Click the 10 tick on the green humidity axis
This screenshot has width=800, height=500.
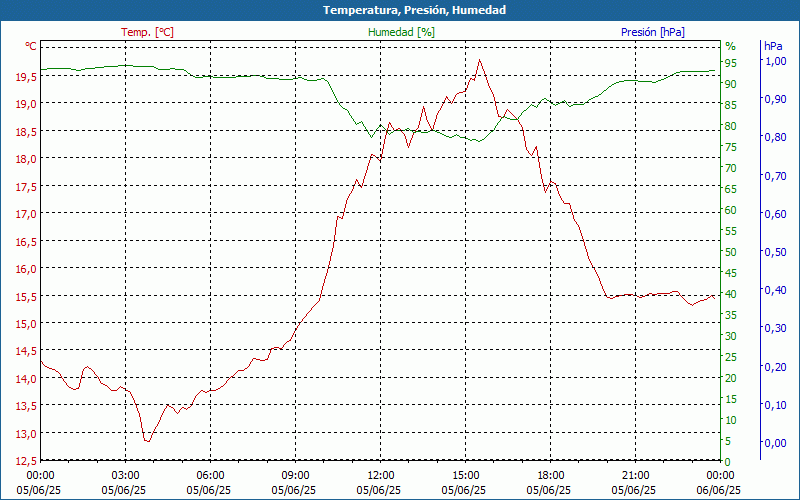pyautogui.click(x=730, y=420)
